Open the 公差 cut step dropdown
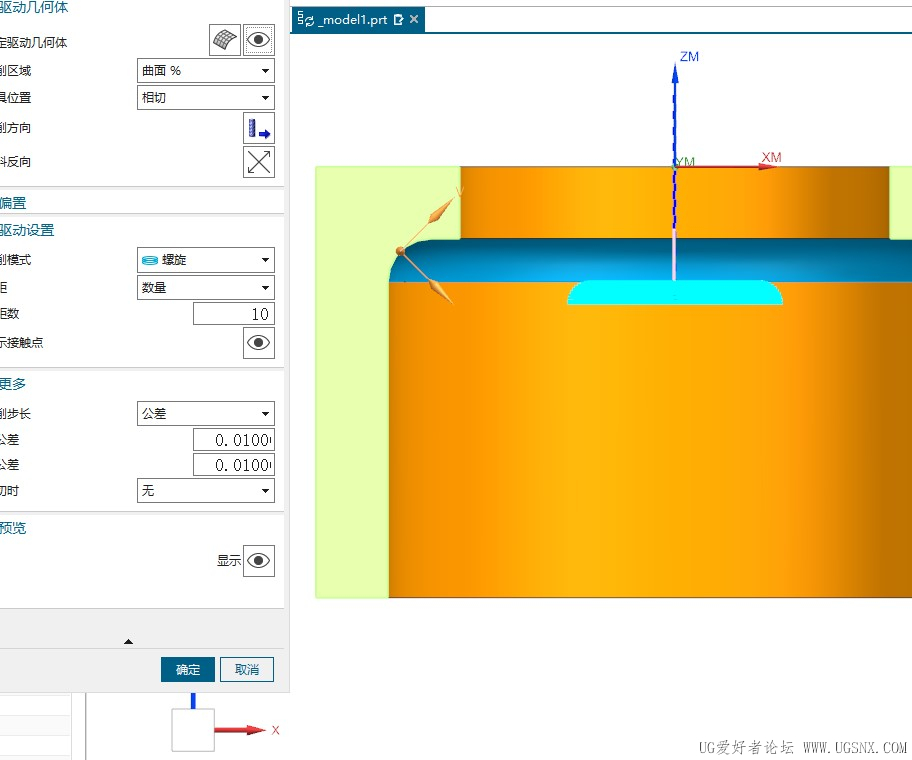Viewport: 912px width, 760px height. pos(206,413)
